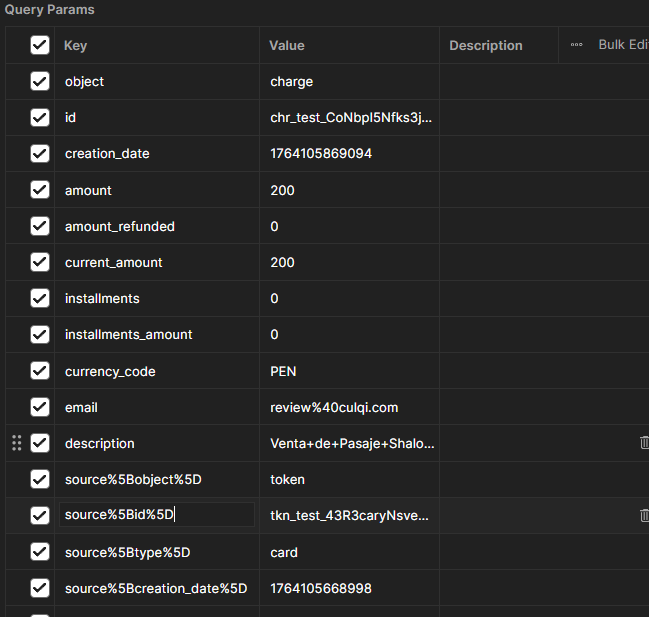Uncheck the currency_code parameter checkbox
649x617 pixels.
coord(40,371)
